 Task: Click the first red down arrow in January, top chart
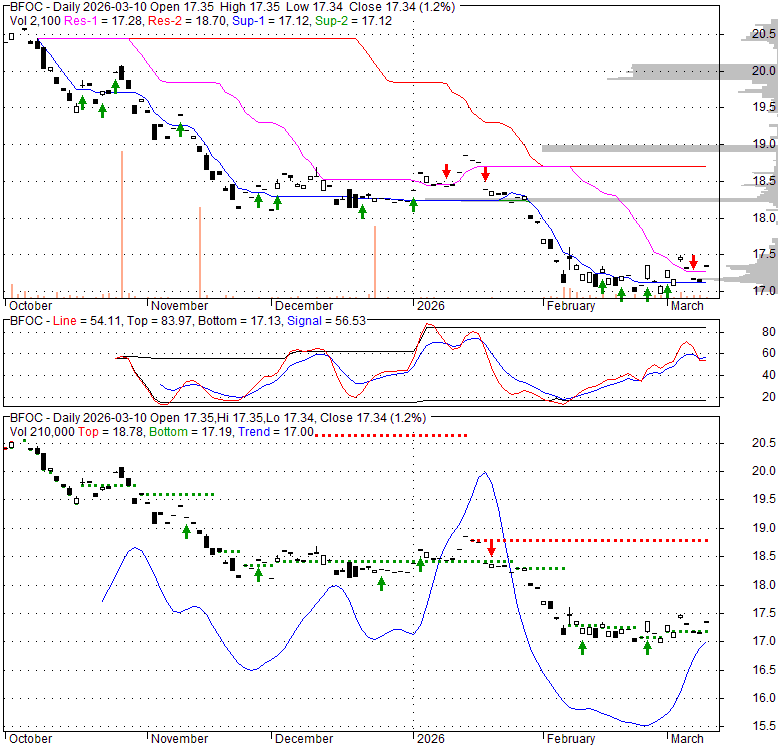[x=446, y=171]
